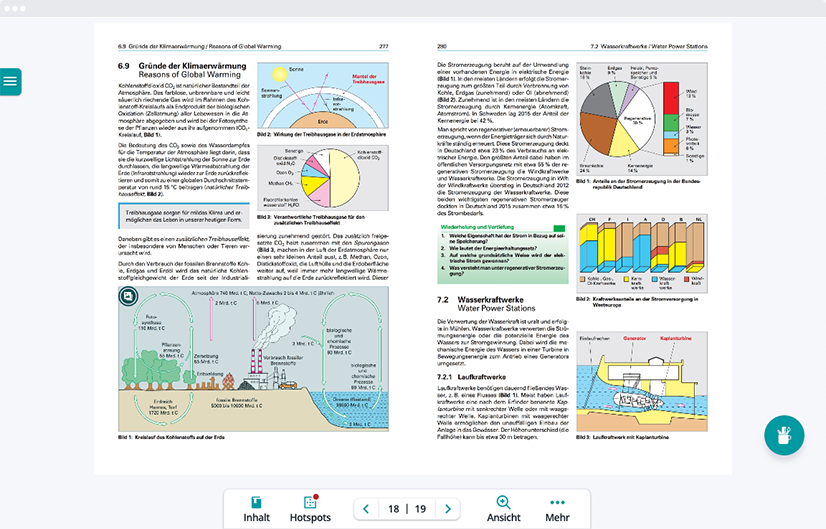Screen dimensions: 826x529
Task: Open the Inhalt table of contents
Action: pos(257,509)
